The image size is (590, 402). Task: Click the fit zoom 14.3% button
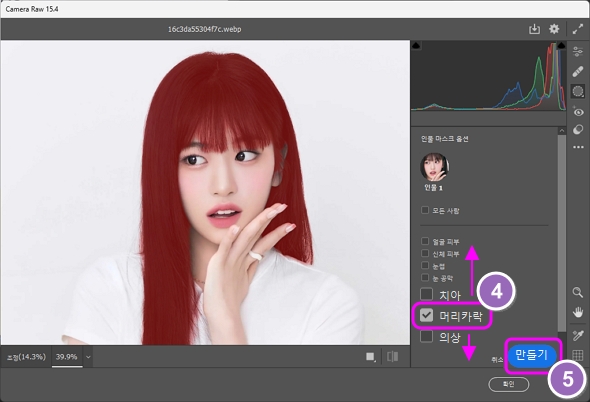click(x=26, y=357)
